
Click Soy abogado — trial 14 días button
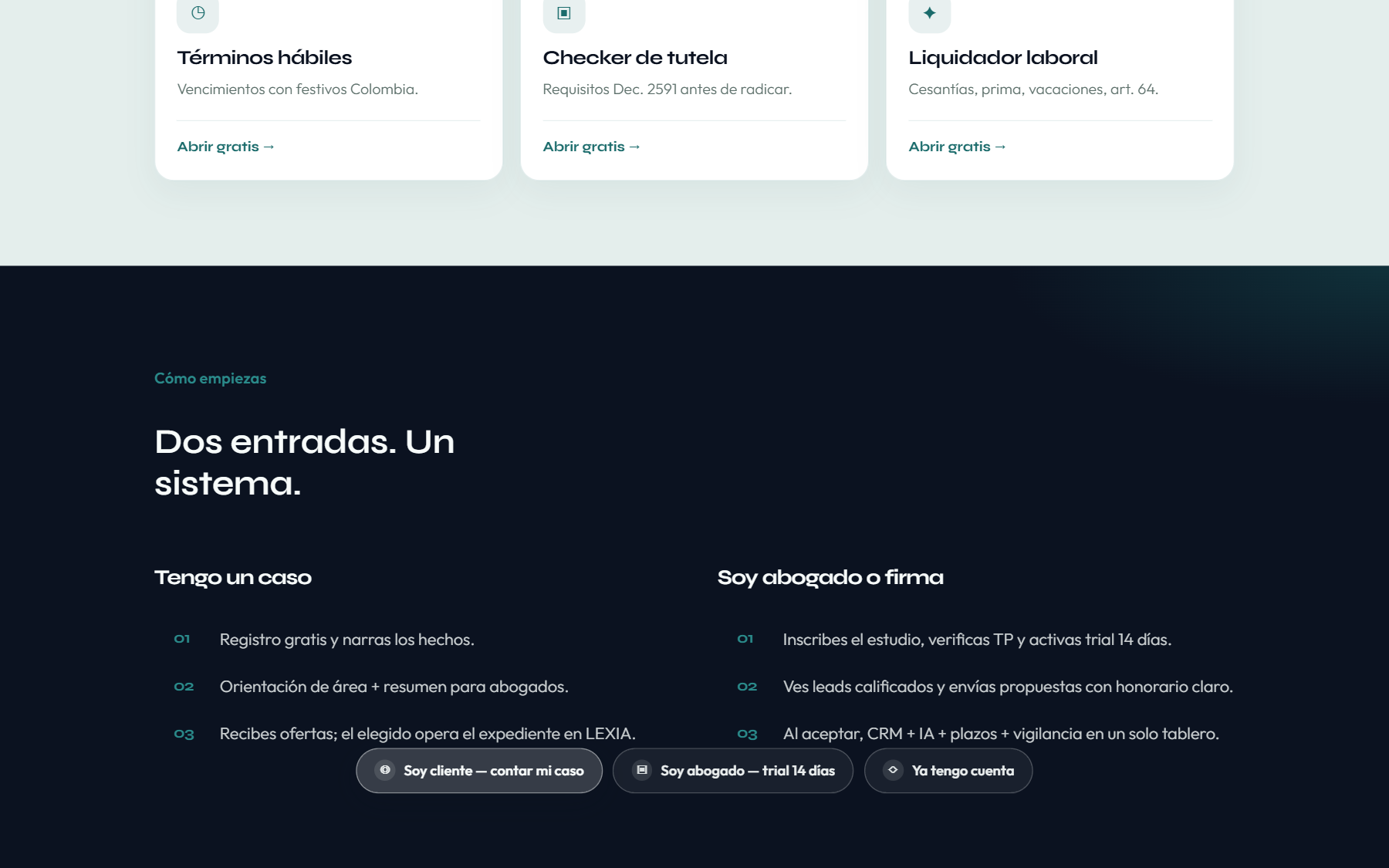click(x=733, y=771)
